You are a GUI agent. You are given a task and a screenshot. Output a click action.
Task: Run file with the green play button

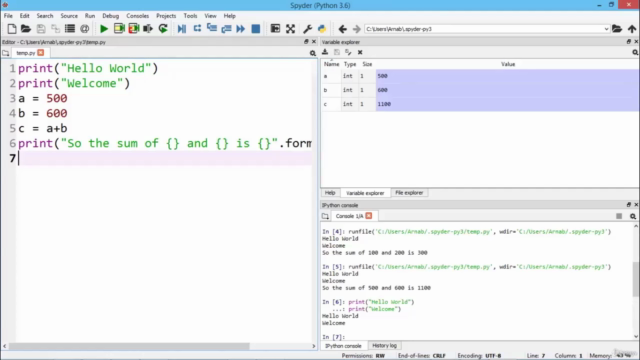click(104, 29)
